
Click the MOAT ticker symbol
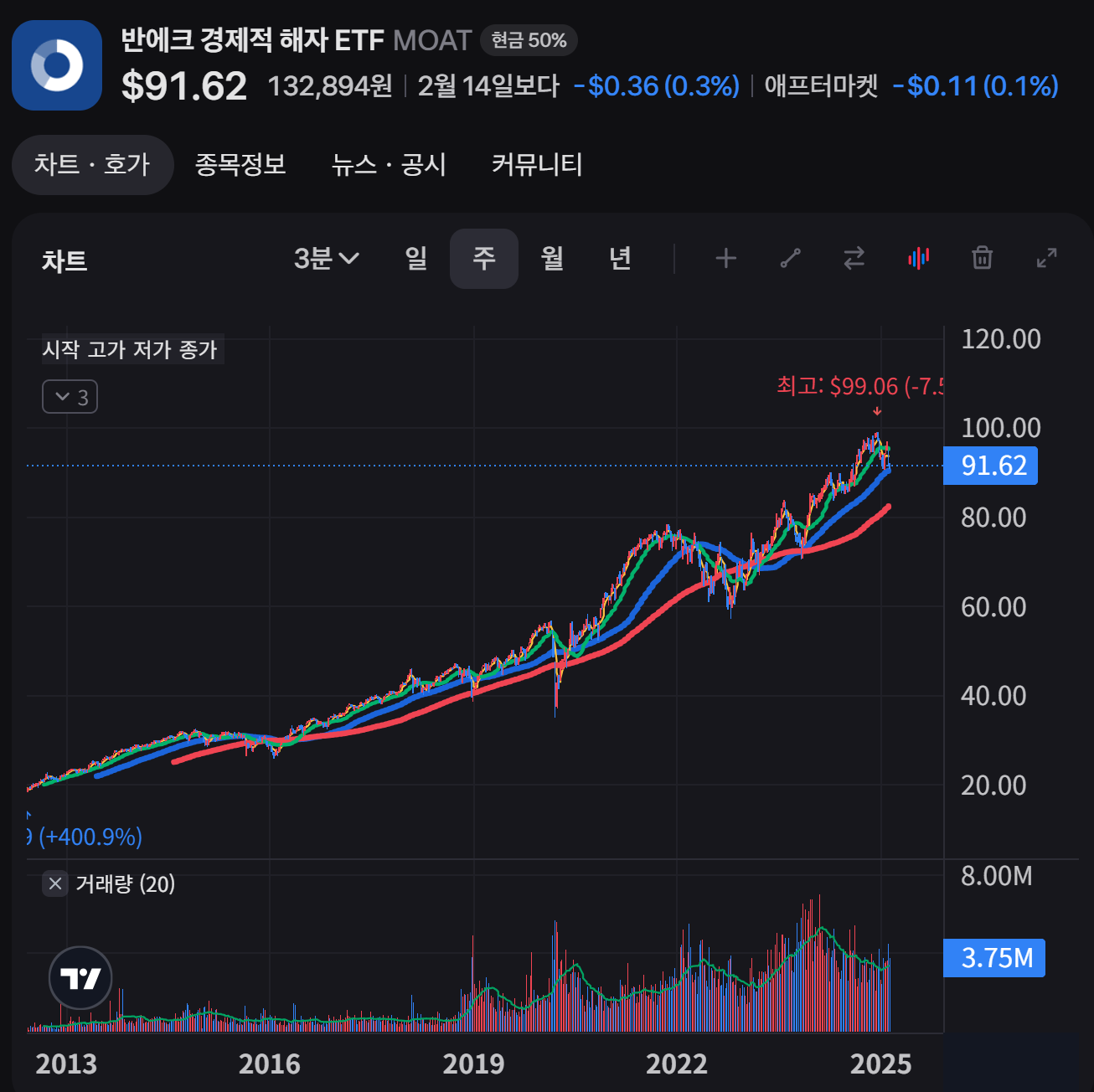(432, 40)
